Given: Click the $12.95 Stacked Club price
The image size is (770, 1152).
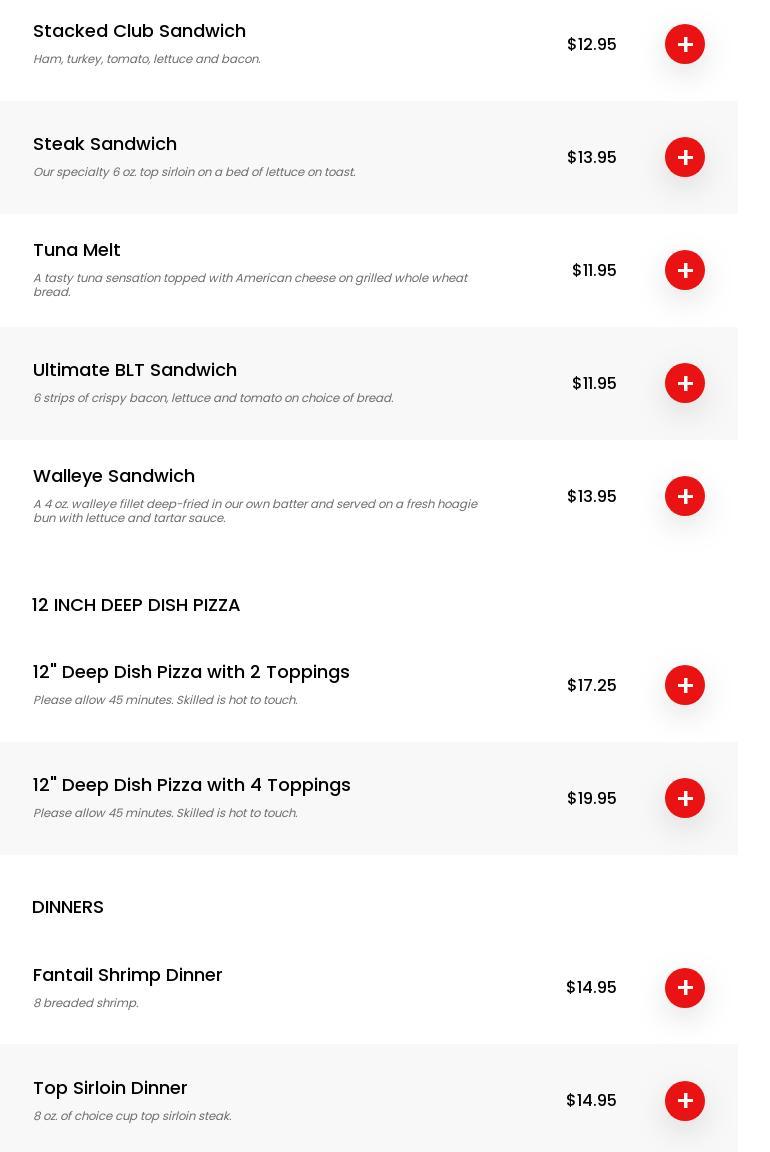Looking at the screenshot, I should click(591, 44).
